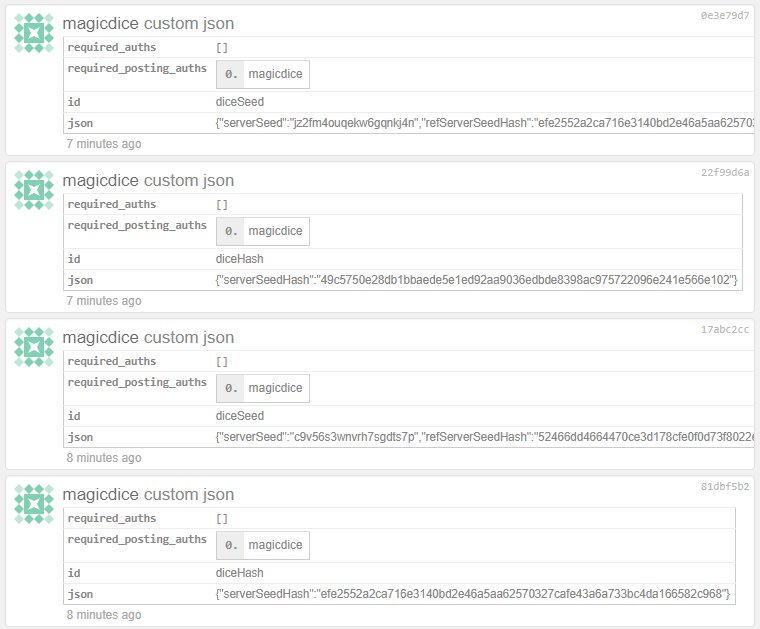Click json with serverSeed c9v56s3wnvrh7sgdts7p
The width and height of the screenshot is (760, 629).
[485, 437]
